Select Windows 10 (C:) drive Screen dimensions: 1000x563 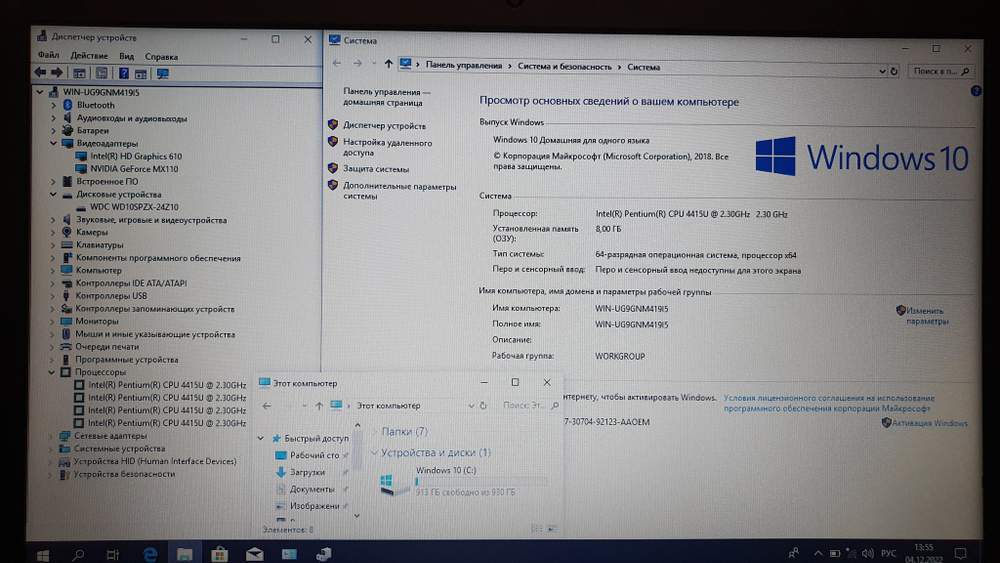tap(462, 481)
